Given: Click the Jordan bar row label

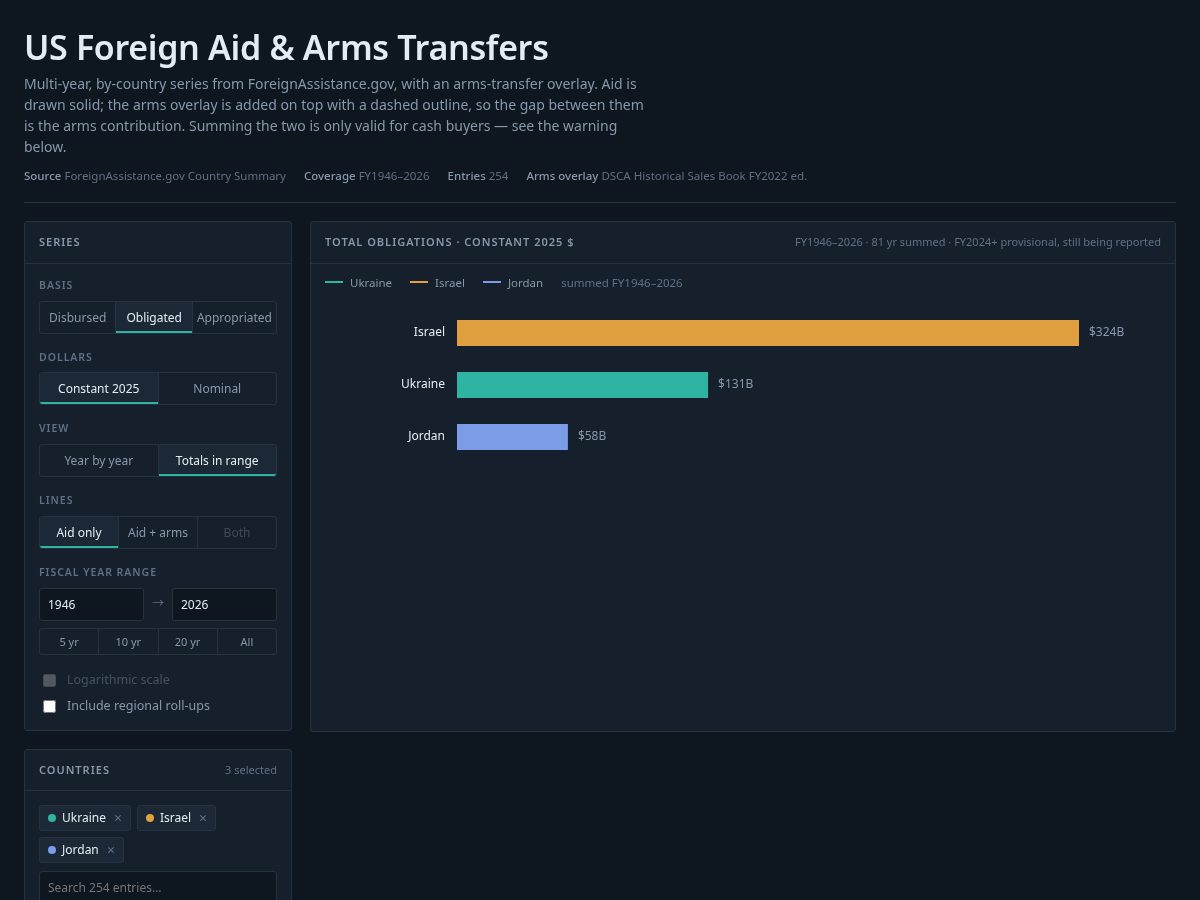Looking at the screenshot, I should point(426,436).
